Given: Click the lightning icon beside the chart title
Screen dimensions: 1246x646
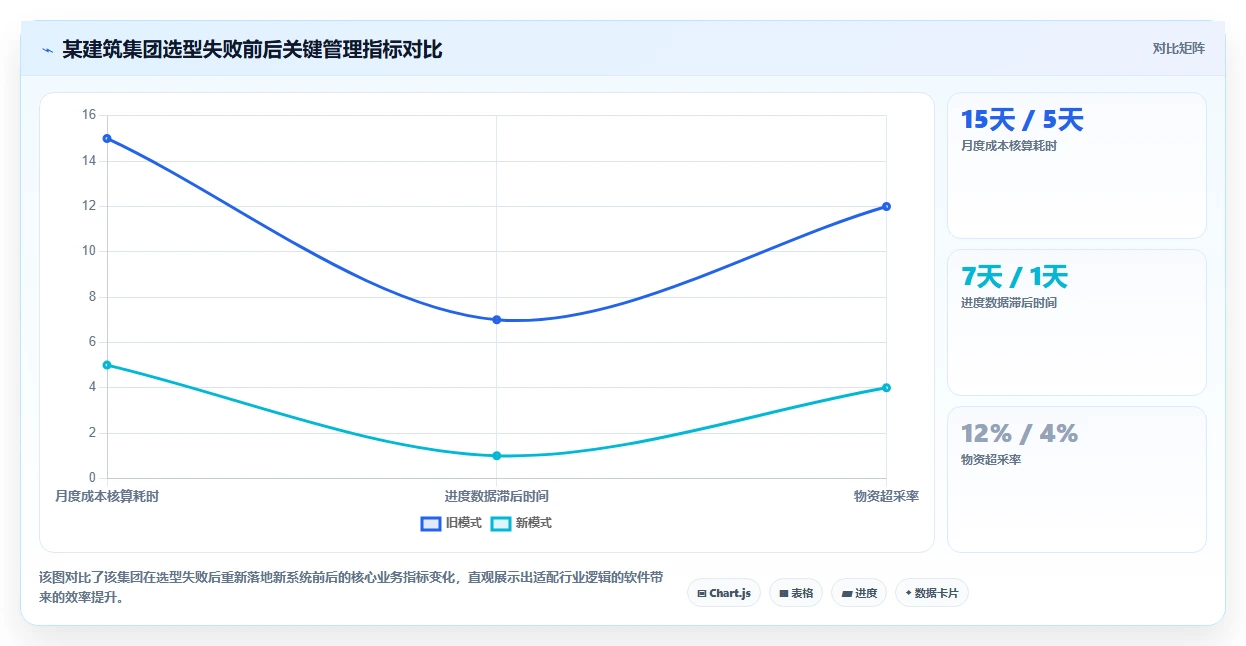Looking at the screenshot, I should 47,50.
